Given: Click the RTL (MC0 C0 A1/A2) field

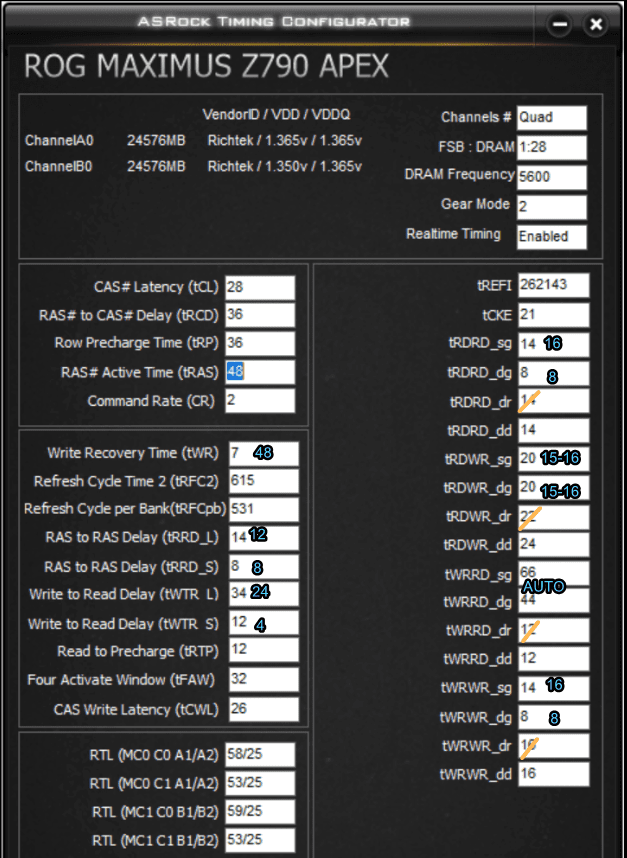Looking at the screenshot, I should pos(260,755).
